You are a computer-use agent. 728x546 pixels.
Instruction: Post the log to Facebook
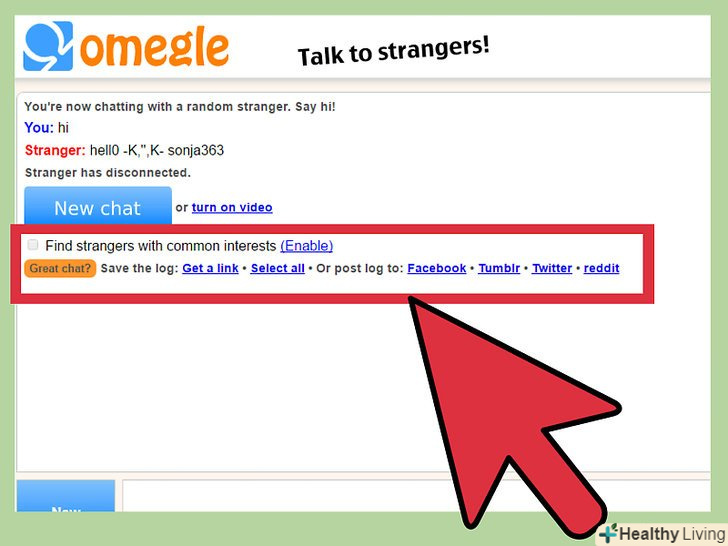tap(436, 268)
